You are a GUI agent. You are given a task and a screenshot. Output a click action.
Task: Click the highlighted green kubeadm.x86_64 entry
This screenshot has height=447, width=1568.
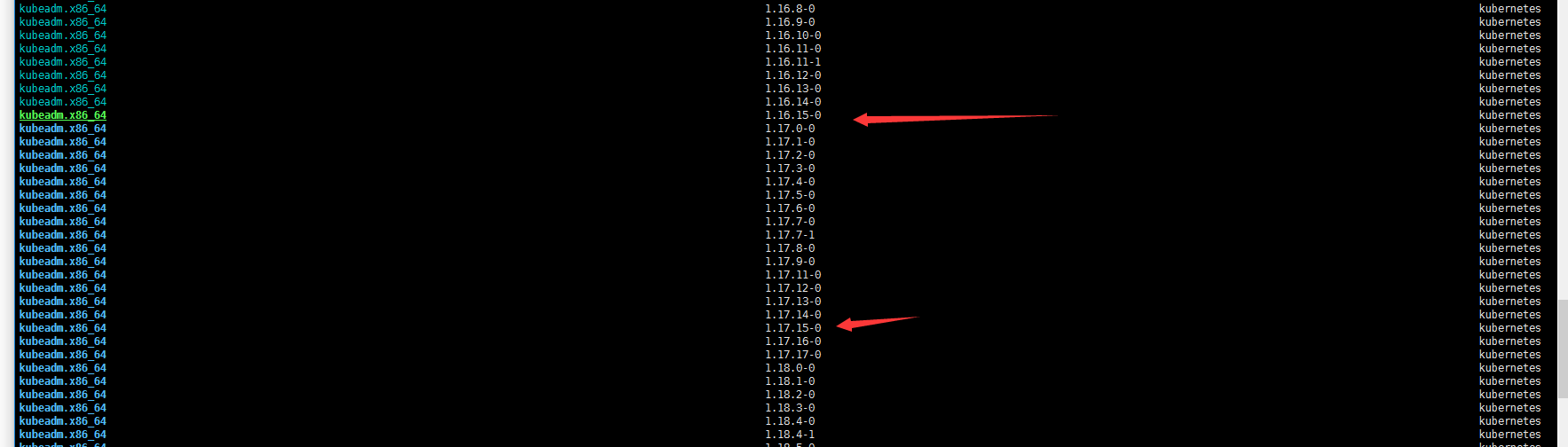click(63, 115)
